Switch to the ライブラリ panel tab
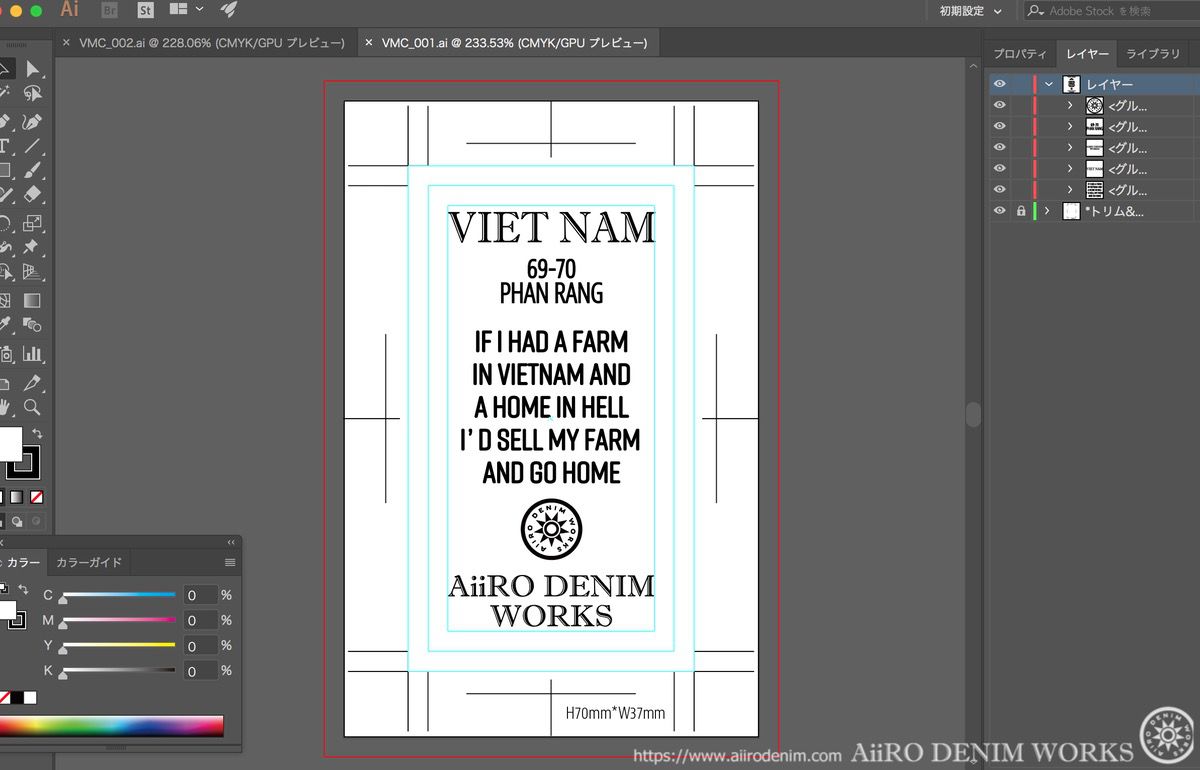This screenshot has height=770, width=1200. point(1153,54)
